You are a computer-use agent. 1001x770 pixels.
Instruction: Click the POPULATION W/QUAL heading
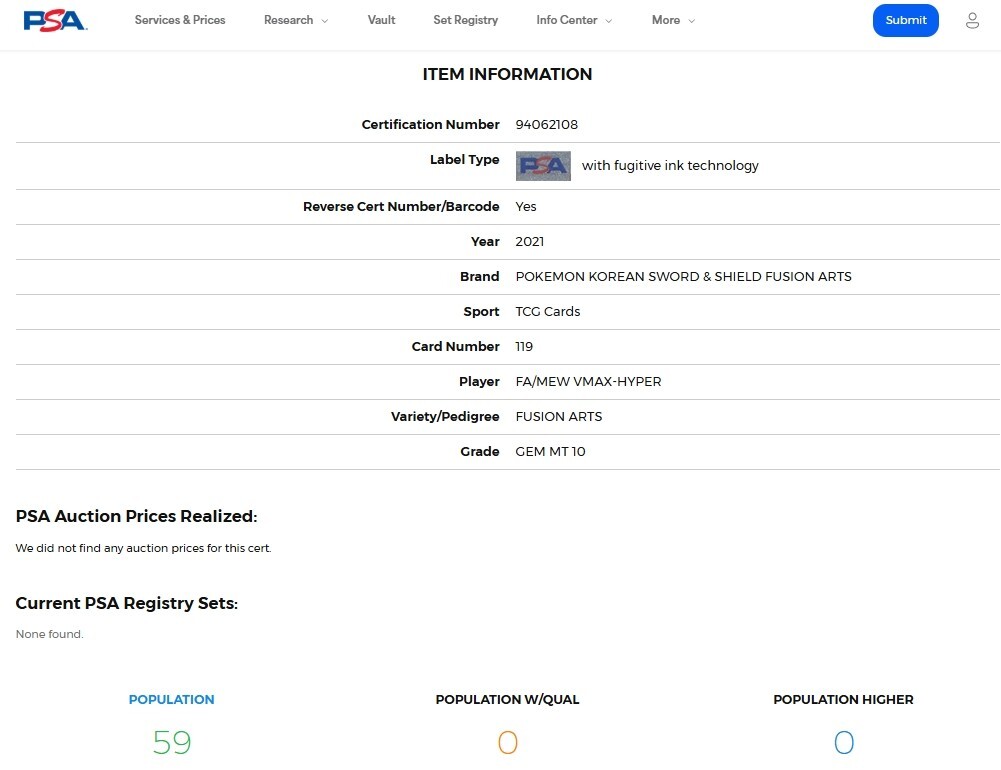point(508,699)
